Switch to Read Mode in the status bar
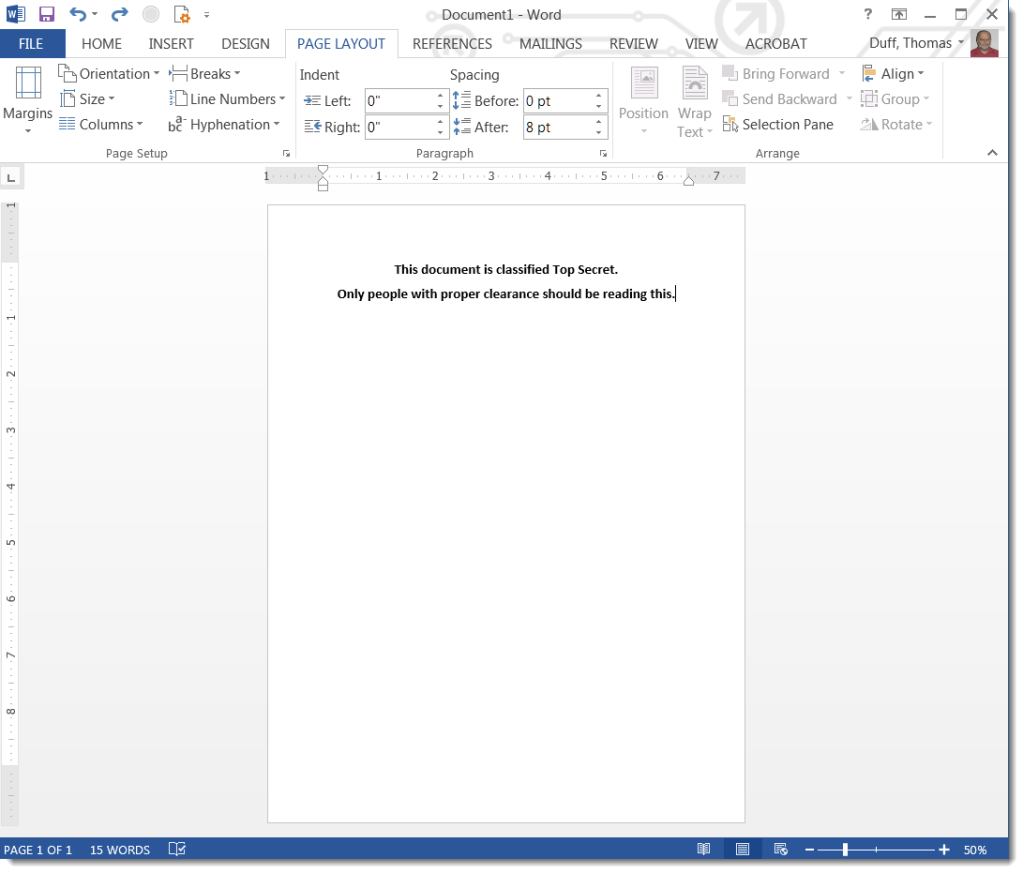1023x873 pixels. 704,849
